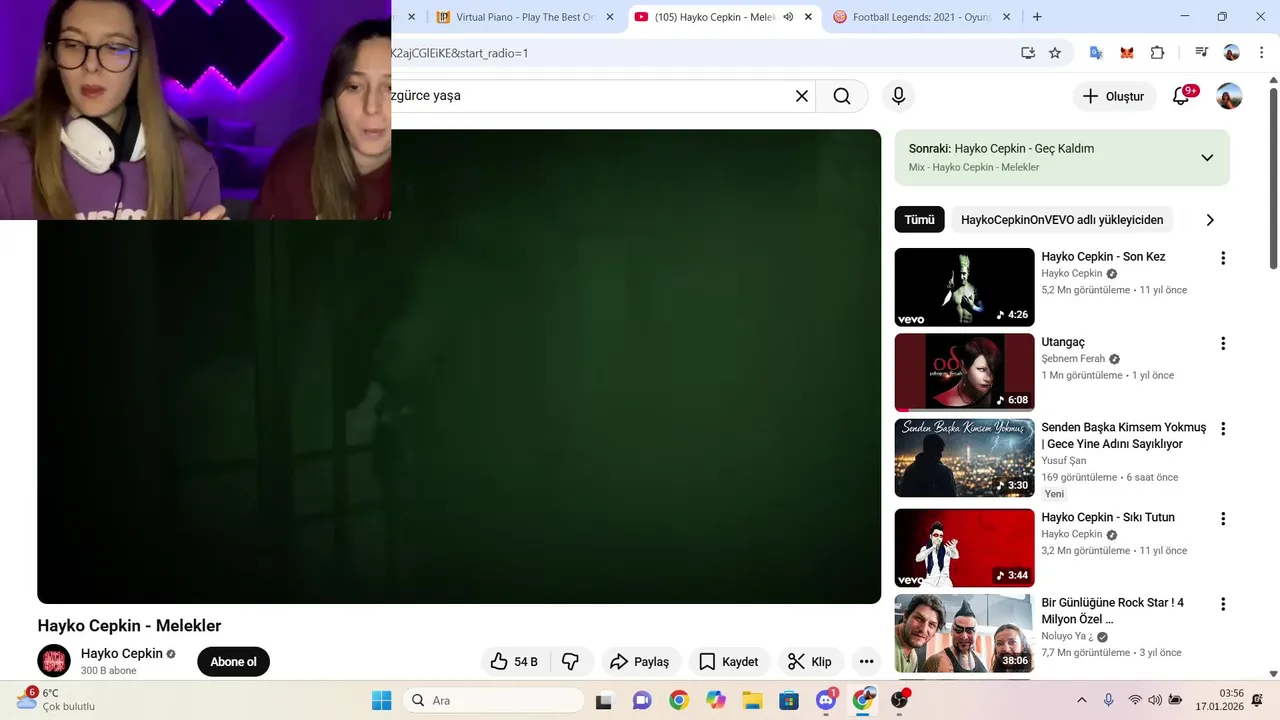Dislike the Melekler video
Image resolution: width=1280 pixels, height=720 pixels.
coord(571,662)
